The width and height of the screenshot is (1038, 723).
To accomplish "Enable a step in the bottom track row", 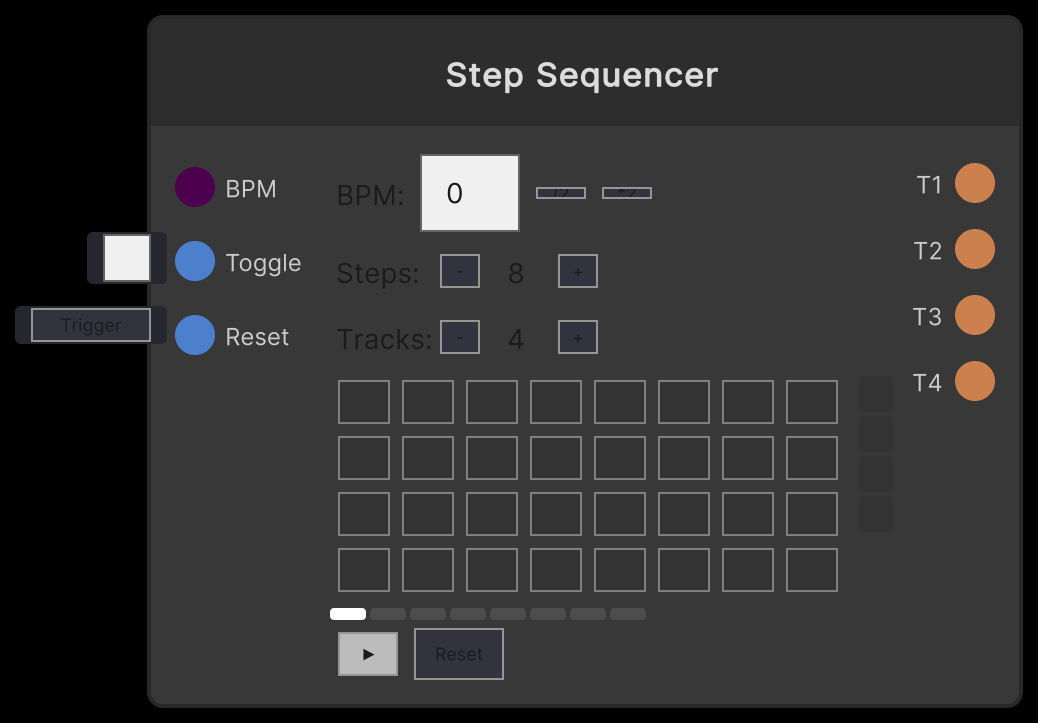I will 363,570.
